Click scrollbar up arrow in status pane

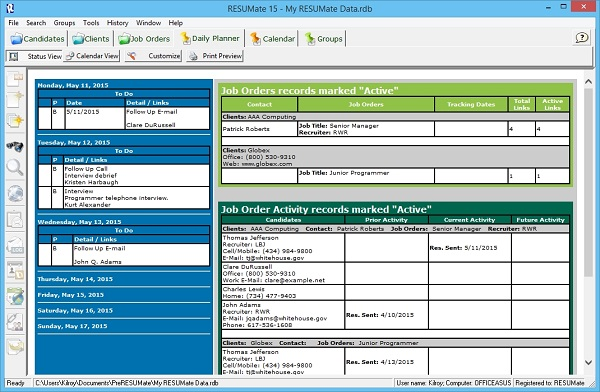(589, 82)
